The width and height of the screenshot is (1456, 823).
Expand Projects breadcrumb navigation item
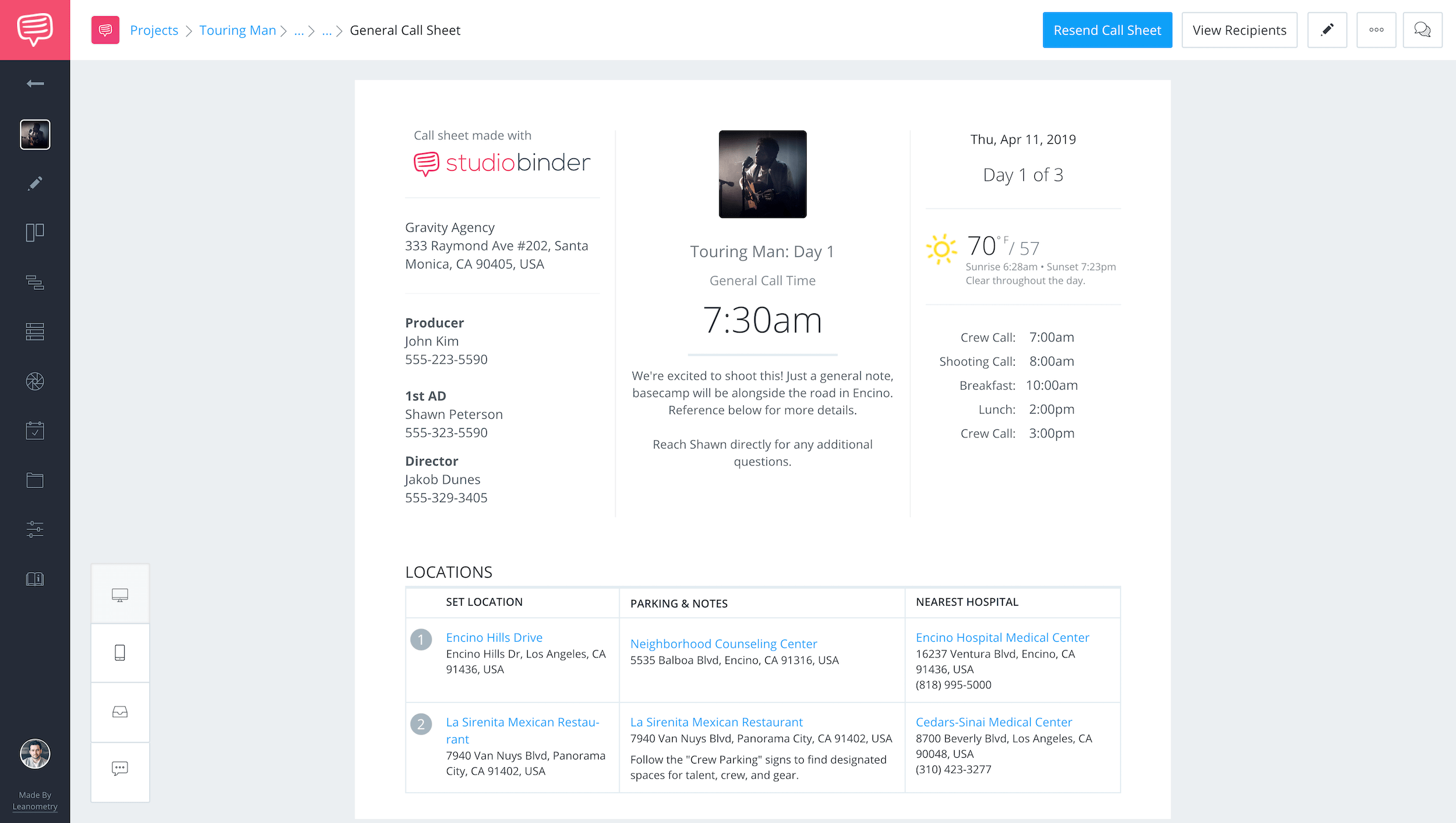(155, 30)
